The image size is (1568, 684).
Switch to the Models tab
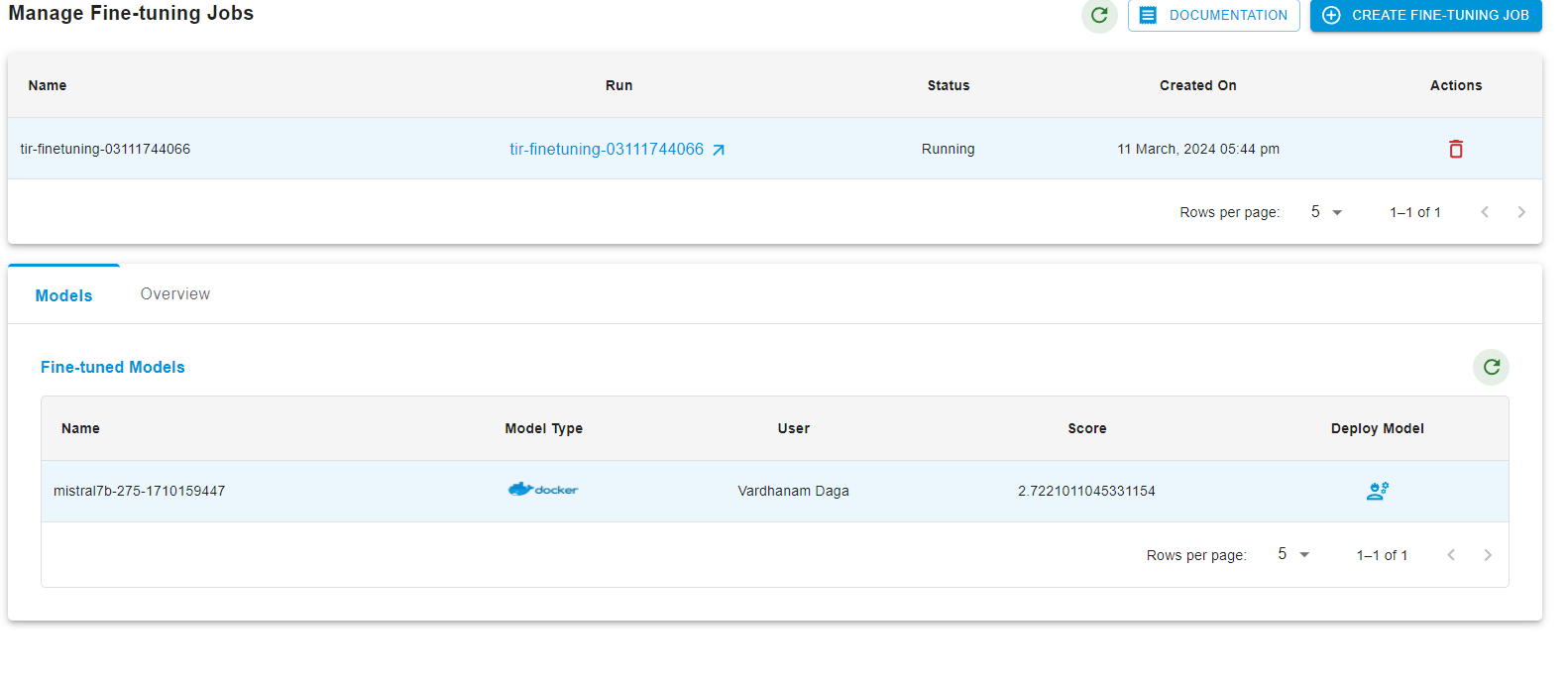[63, 295]
